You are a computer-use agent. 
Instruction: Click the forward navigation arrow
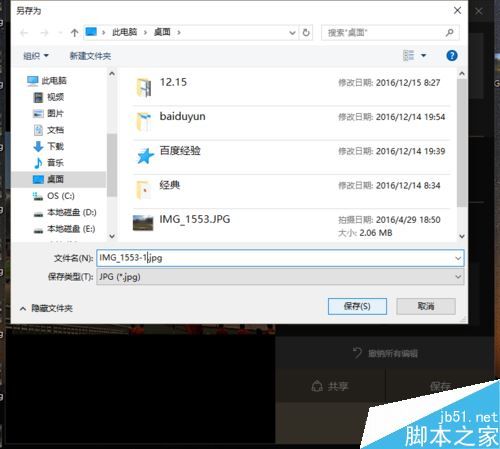(x=44, y=33)
